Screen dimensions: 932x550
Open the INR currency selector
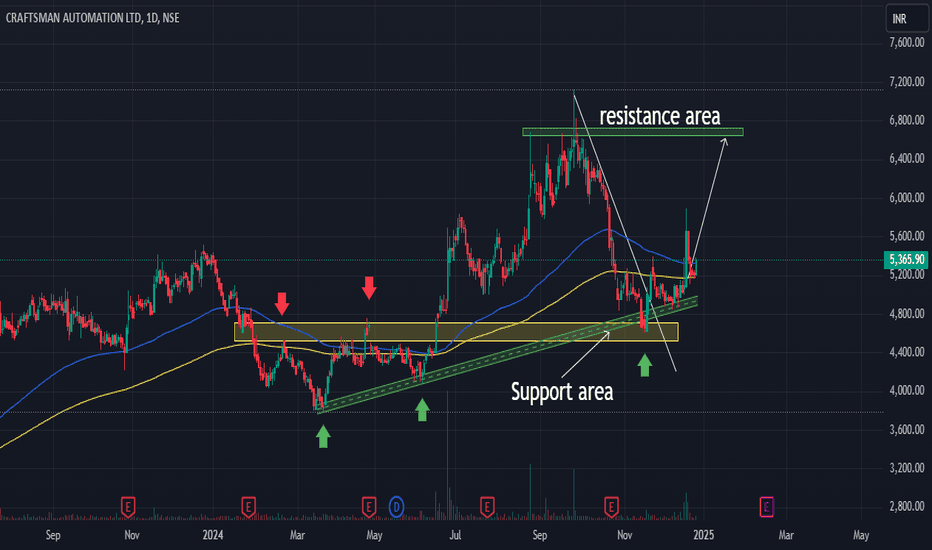pyautogui.click(x=906, y=18)
